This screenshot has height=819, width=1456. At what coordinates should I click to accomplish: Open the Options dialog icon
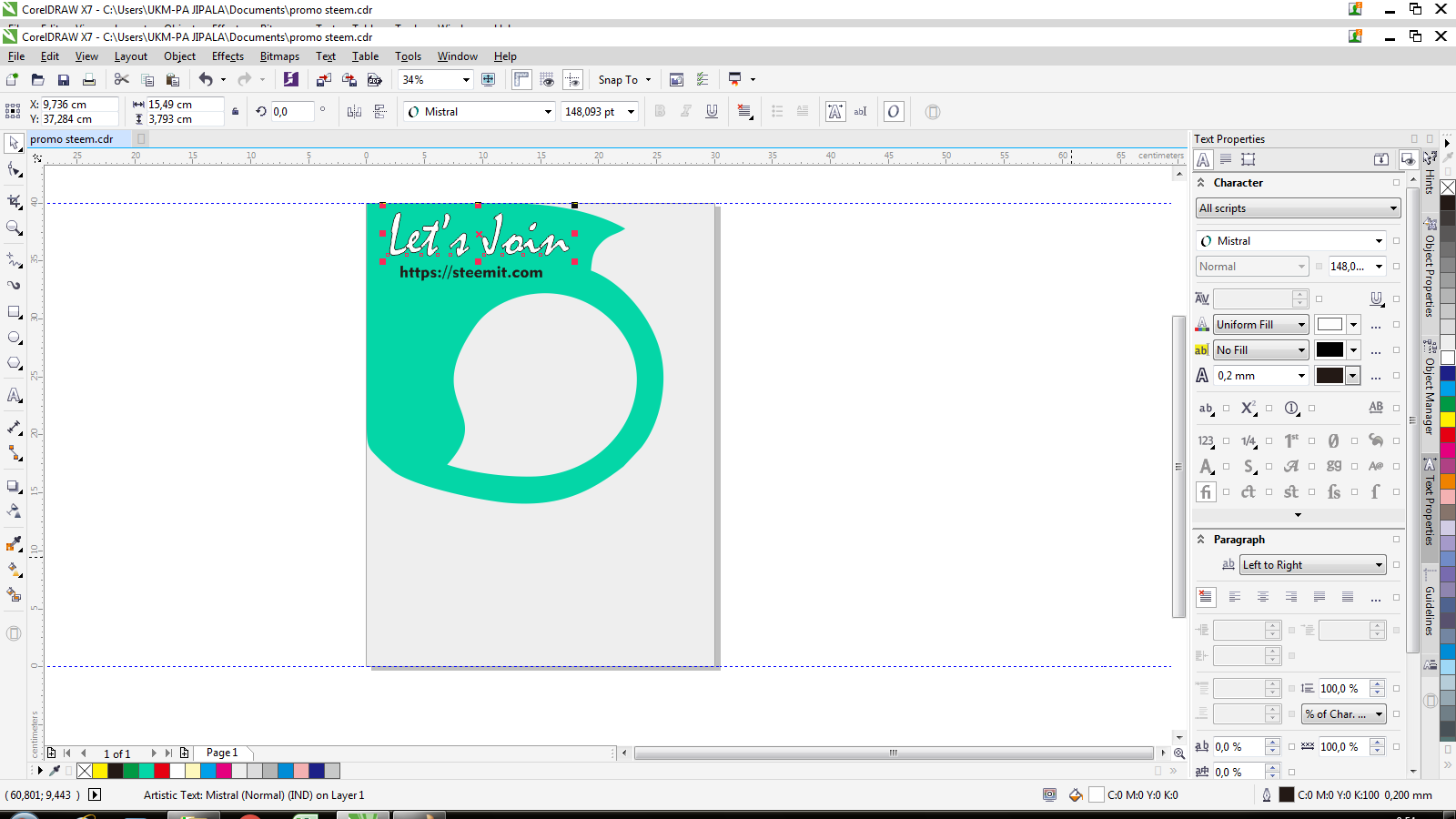pyautogui.click(x=702, y=80)
